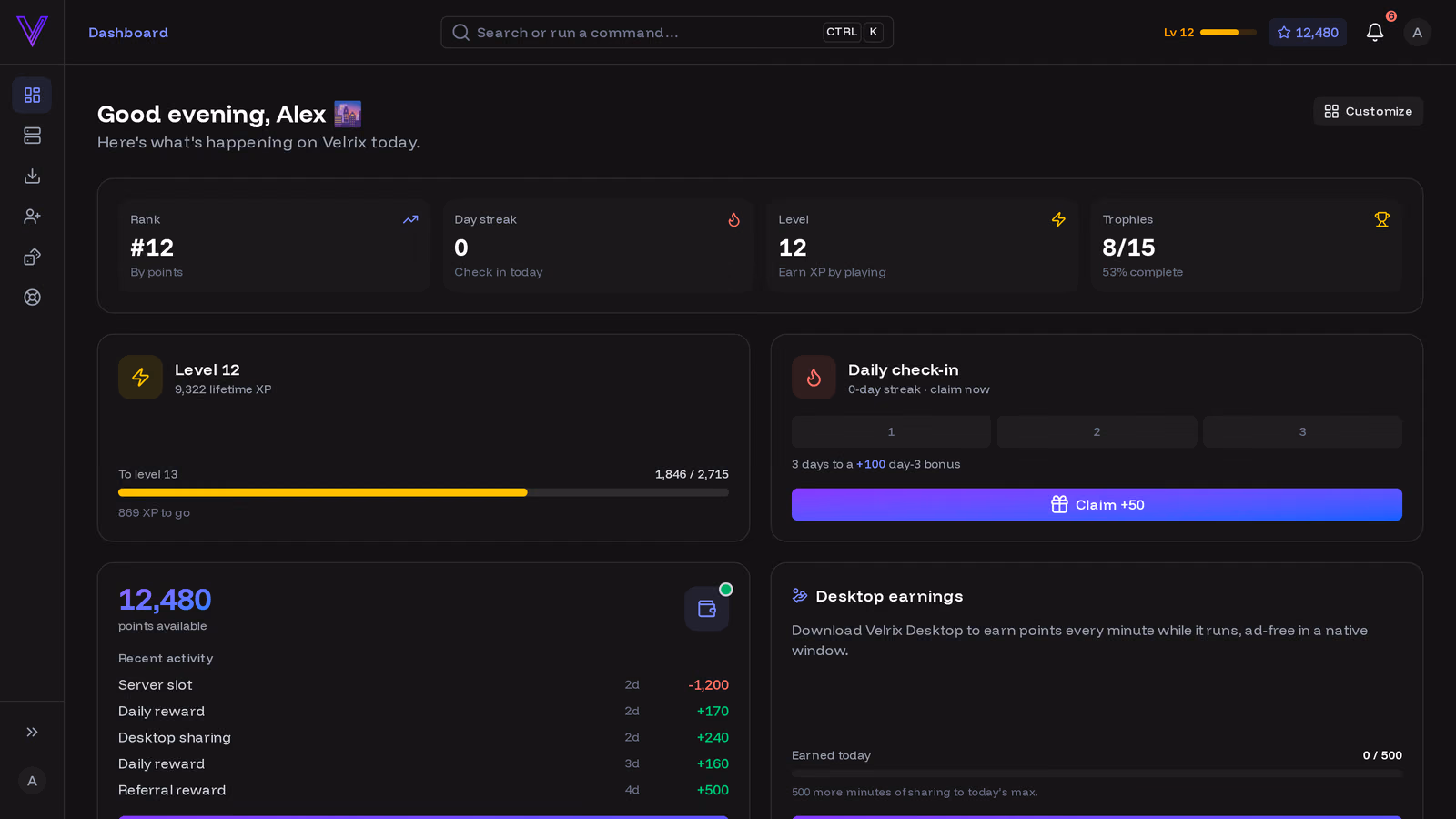Click the Earned today progress bar

(1097, 773)
